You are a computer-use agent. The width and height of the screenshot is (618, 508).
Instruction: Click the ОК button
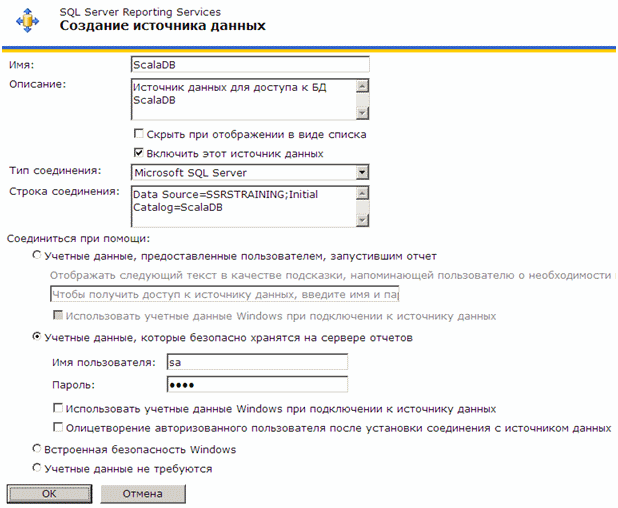(49, 494)
